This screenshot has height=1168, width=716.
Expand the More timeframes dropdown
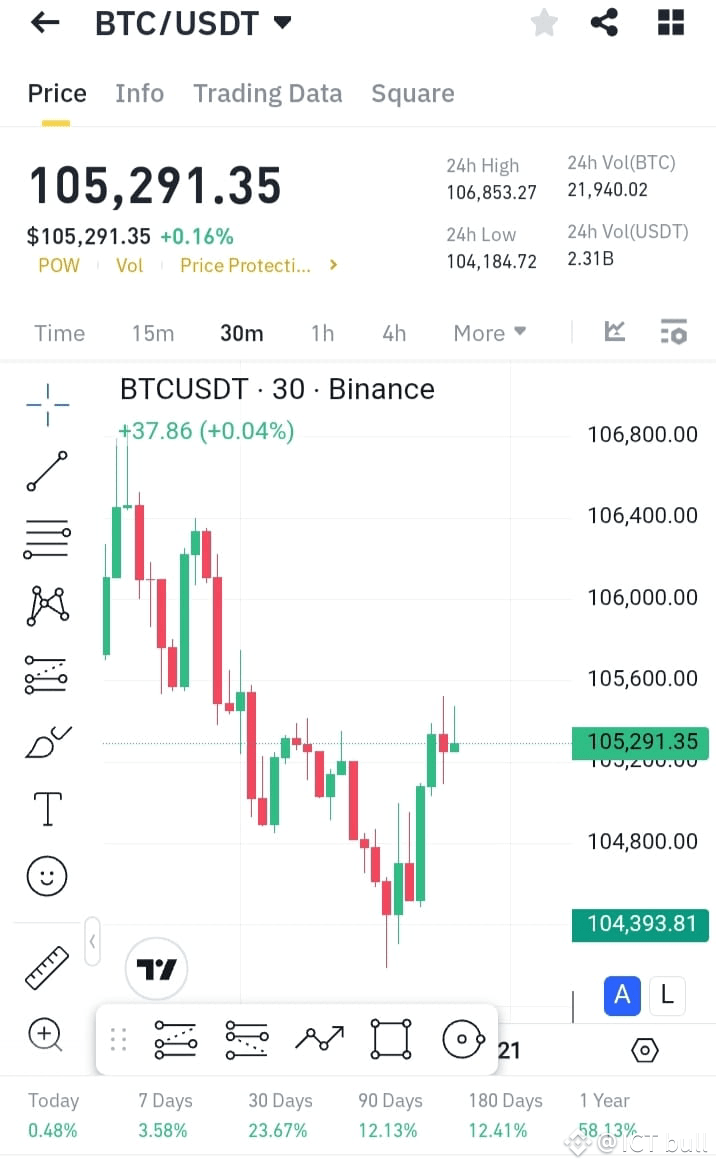(489, 332)
